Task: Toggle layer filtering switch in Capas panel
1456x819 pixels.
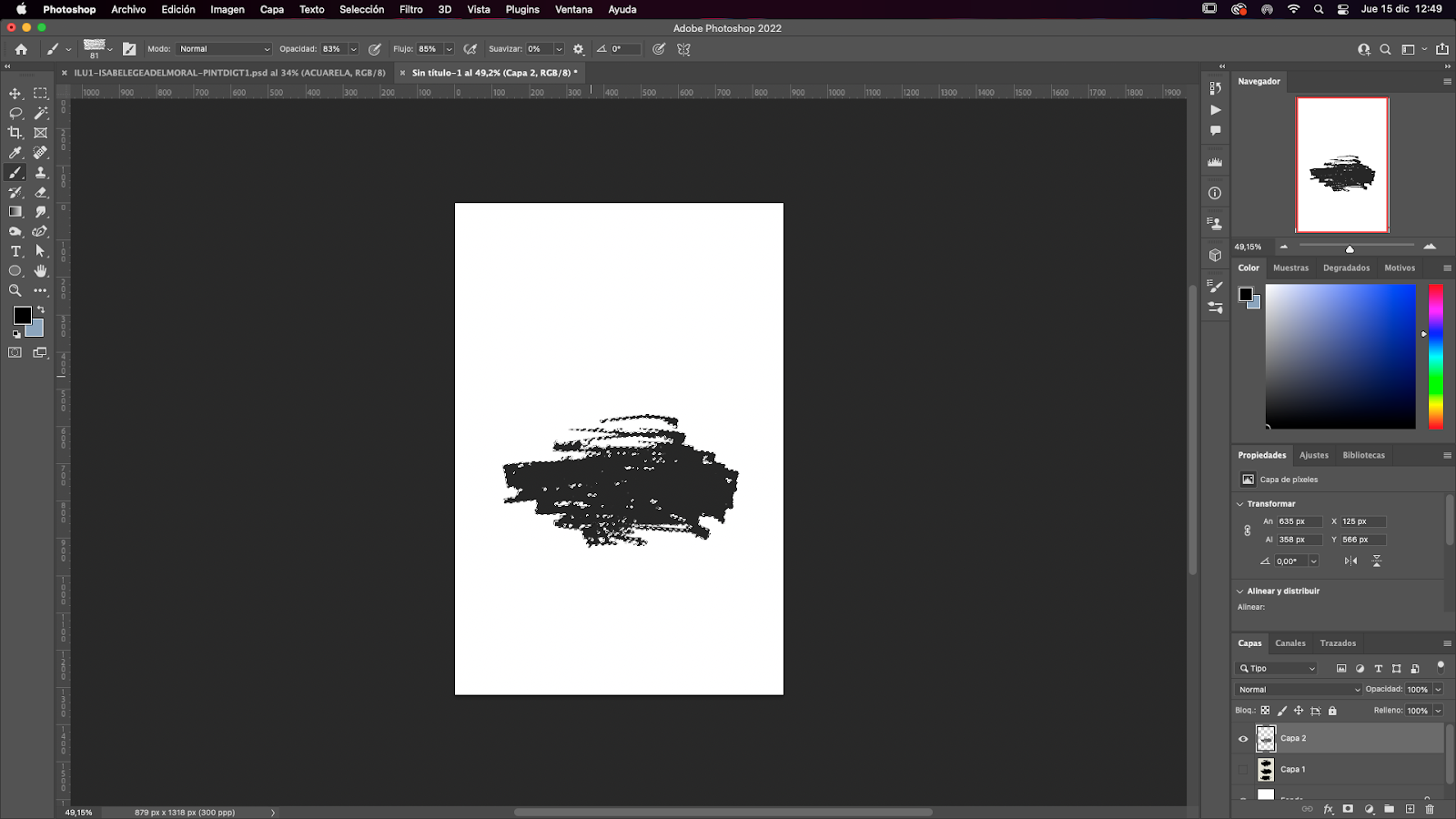Action: 1441,667
